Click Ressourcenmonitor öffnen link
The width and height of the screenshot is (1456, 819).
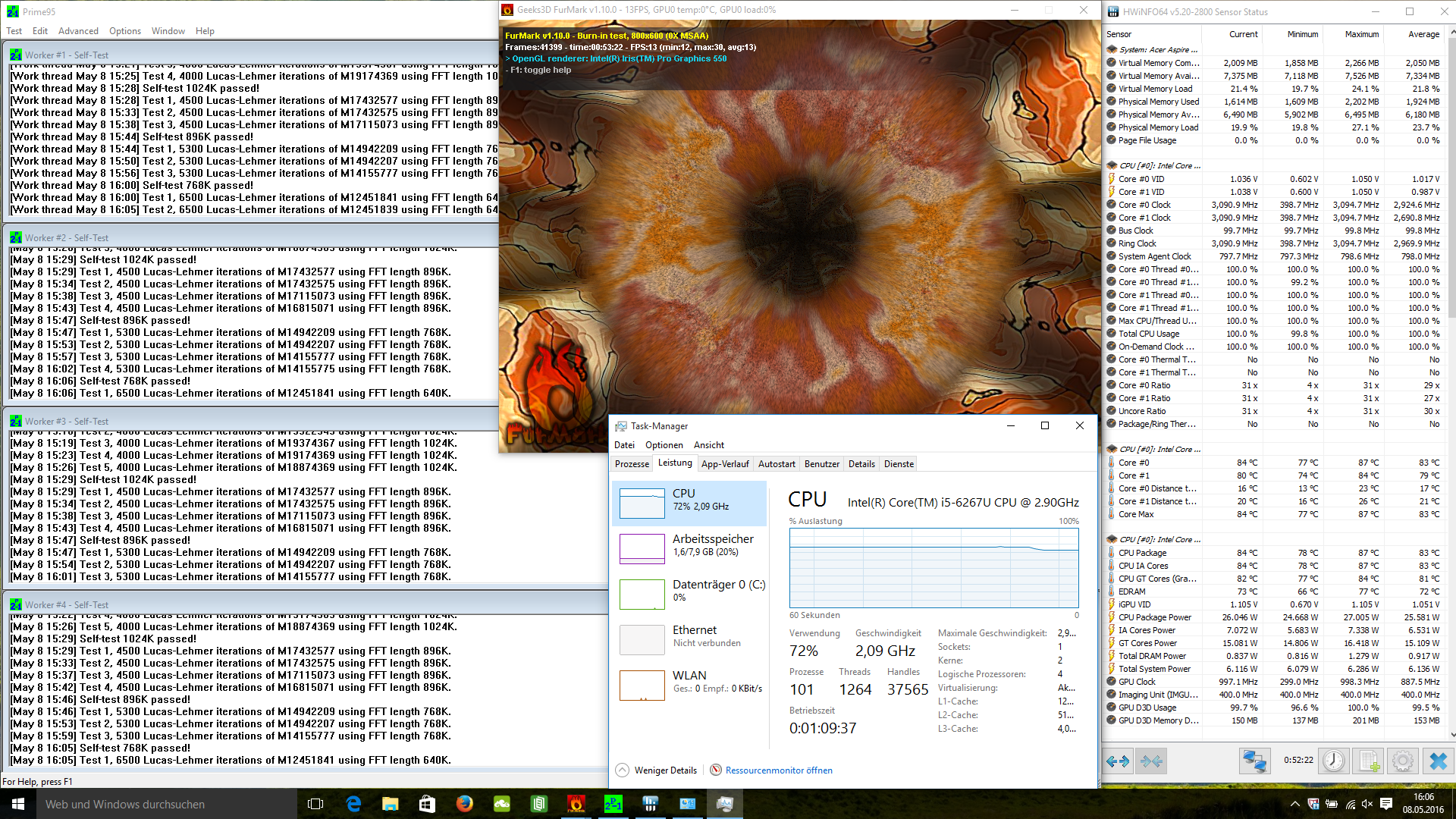coord(779,770)
